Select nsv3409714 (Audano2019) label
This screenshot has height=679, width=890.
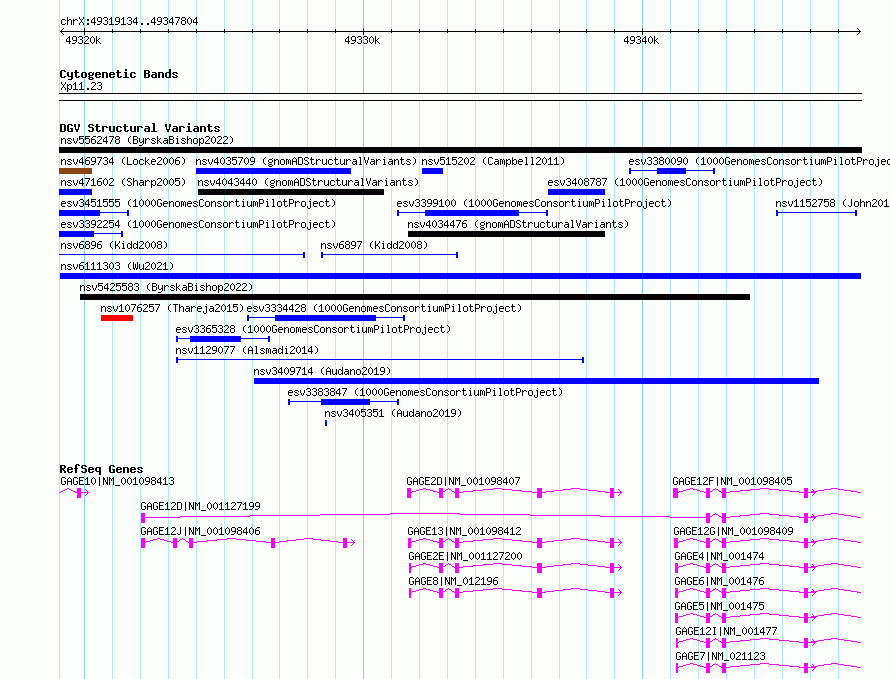click(322, 371)
